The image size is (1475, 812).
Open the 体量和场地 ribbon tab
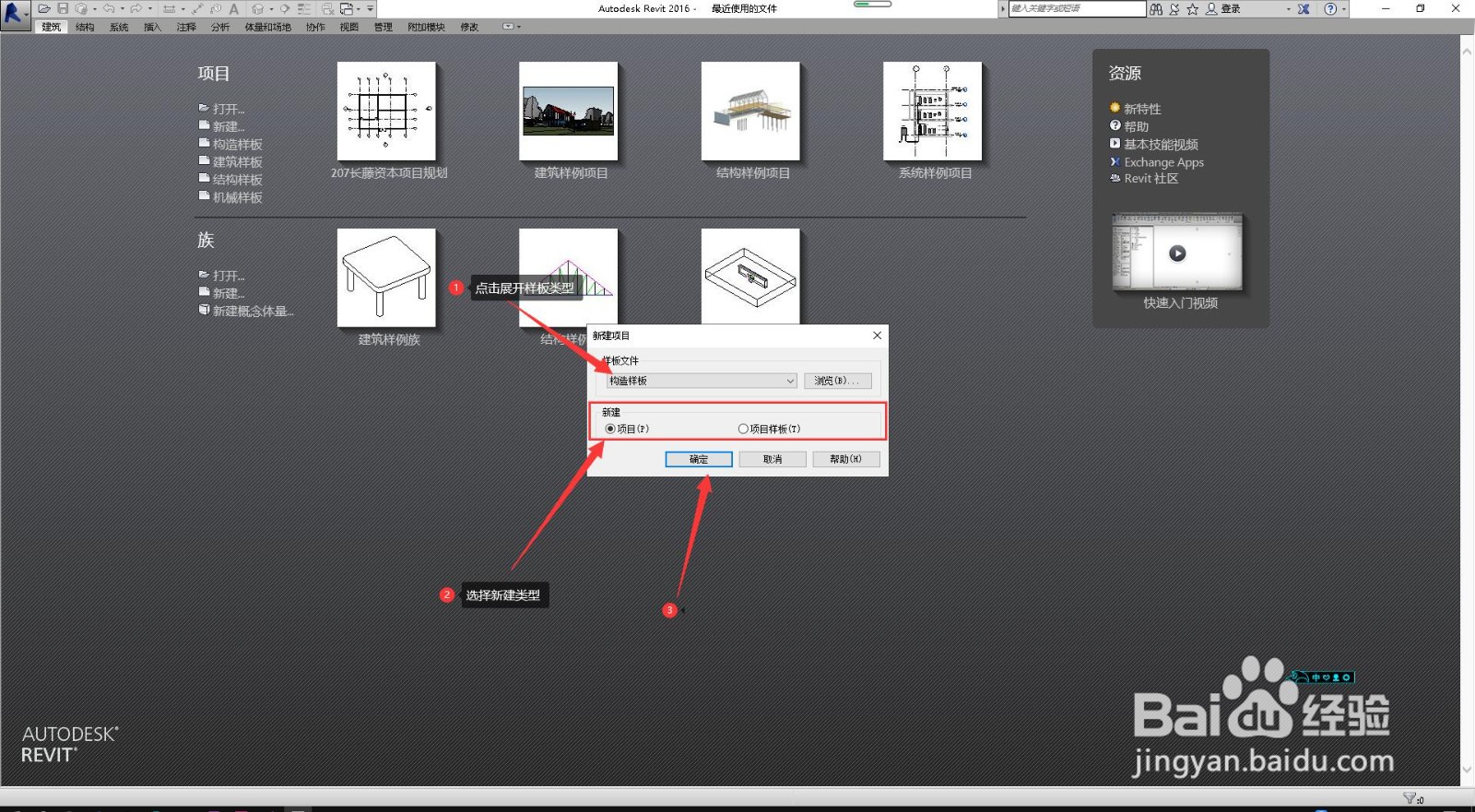pos(267,27)
